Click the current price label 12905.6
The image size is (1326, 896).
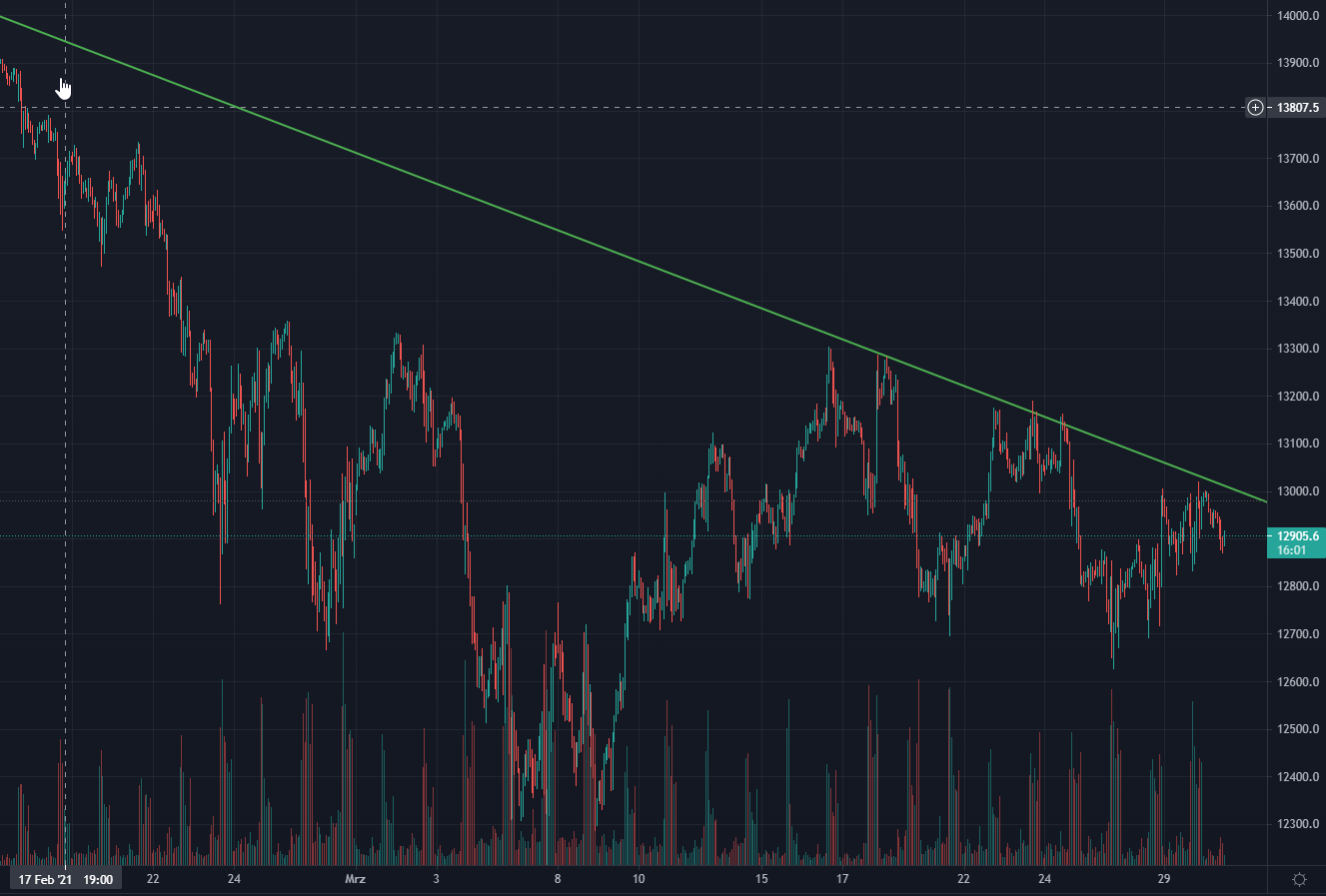click(1297, 536)
